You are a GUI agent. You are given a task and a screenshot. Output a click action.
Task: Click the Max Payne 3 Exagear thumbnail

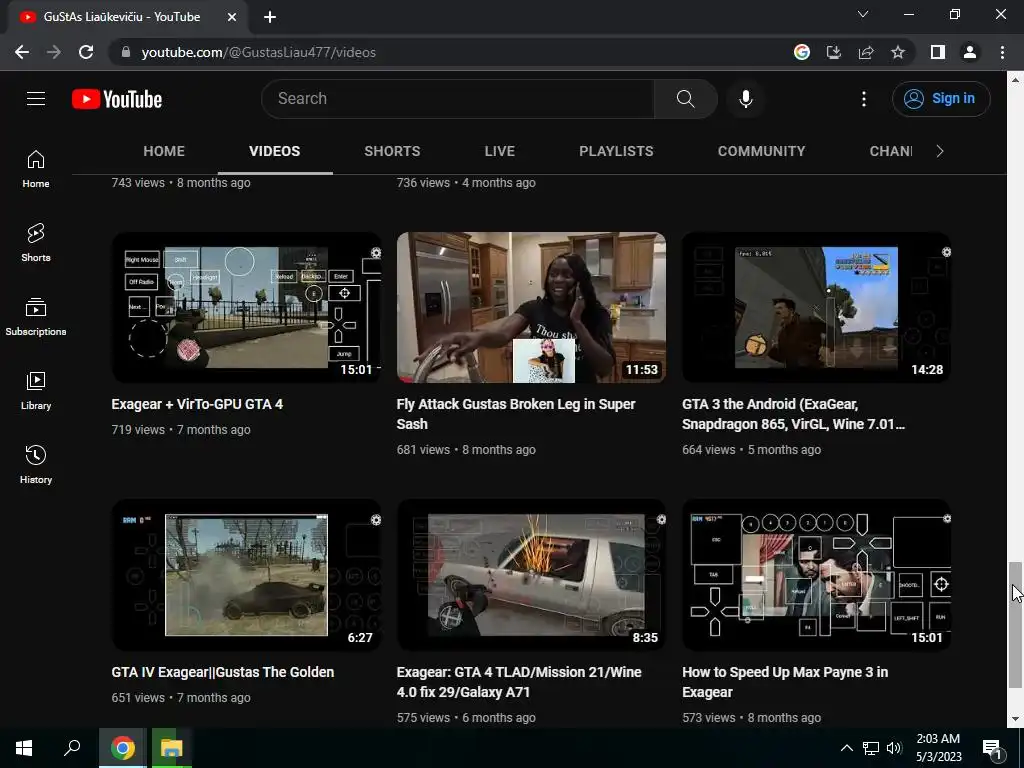816,575
